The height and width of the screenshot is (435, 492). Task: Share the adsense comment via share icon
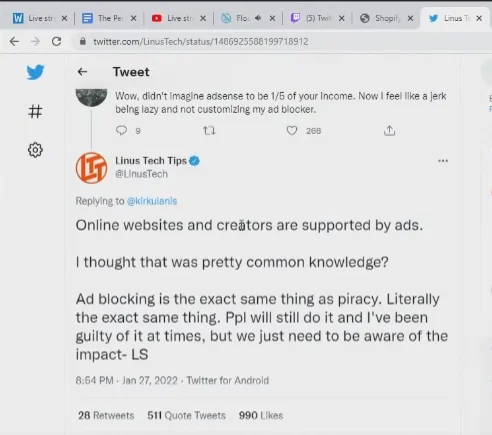[x=389, y=131]
